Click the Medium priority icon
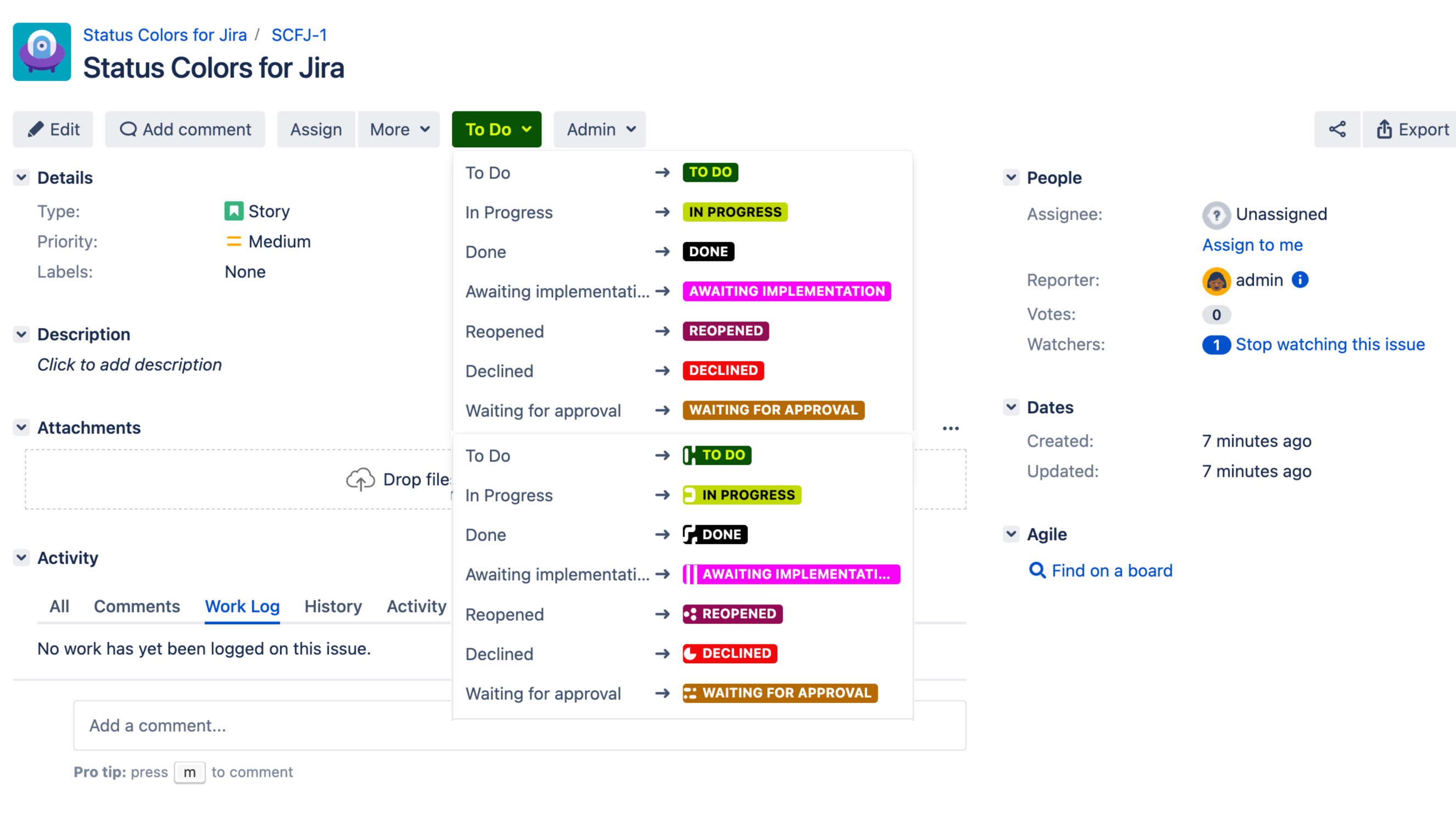The image size is (1456, 828). tap(233, 242)
